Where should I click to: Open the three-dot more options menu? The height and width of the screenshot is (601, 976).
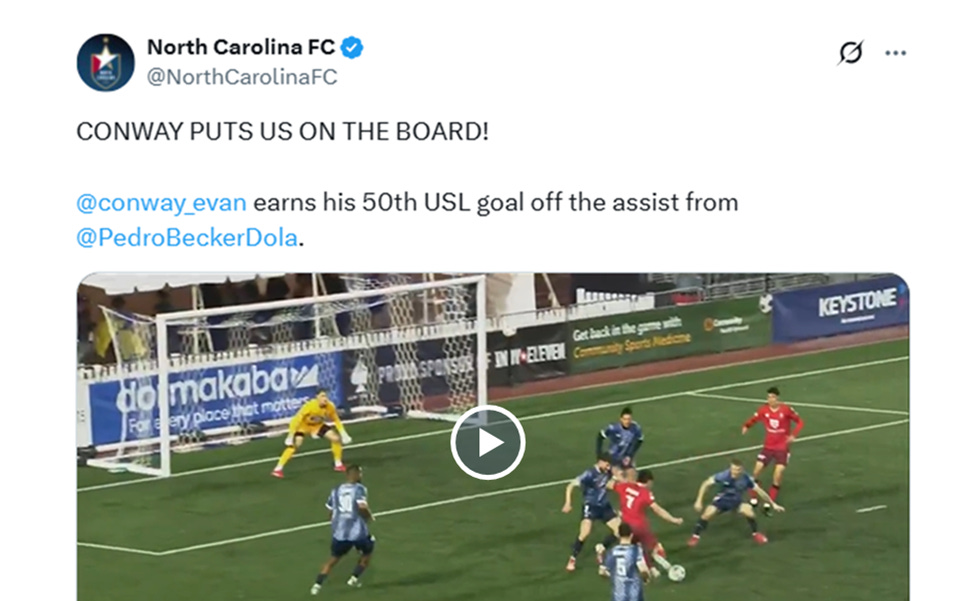click(x=895, y=53)
